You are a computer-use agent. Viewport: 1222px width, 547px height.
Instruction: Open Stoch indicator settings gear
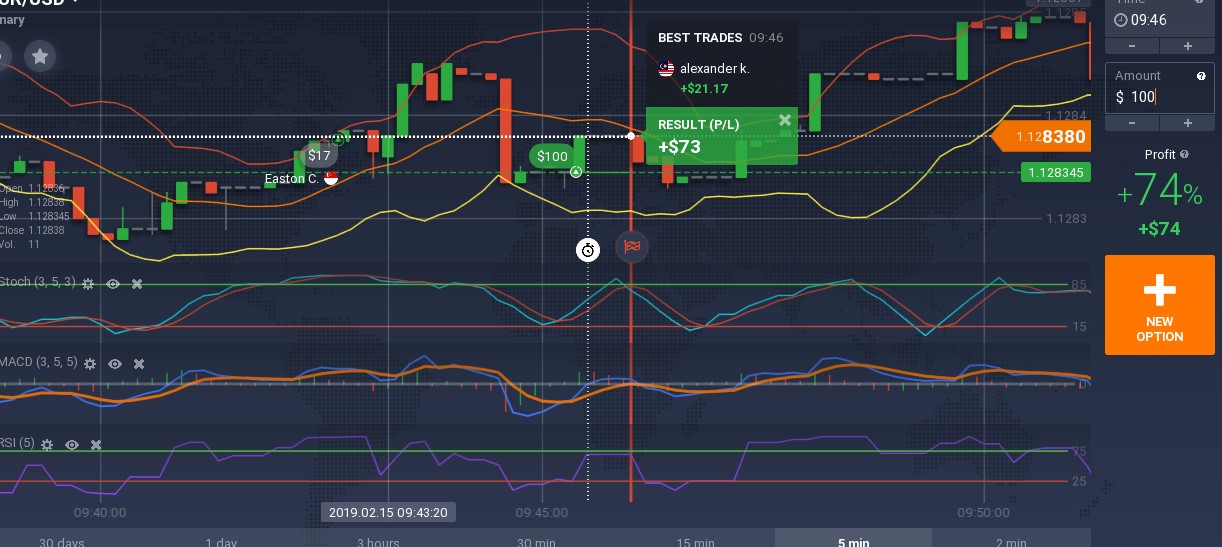tap(88, 284)
